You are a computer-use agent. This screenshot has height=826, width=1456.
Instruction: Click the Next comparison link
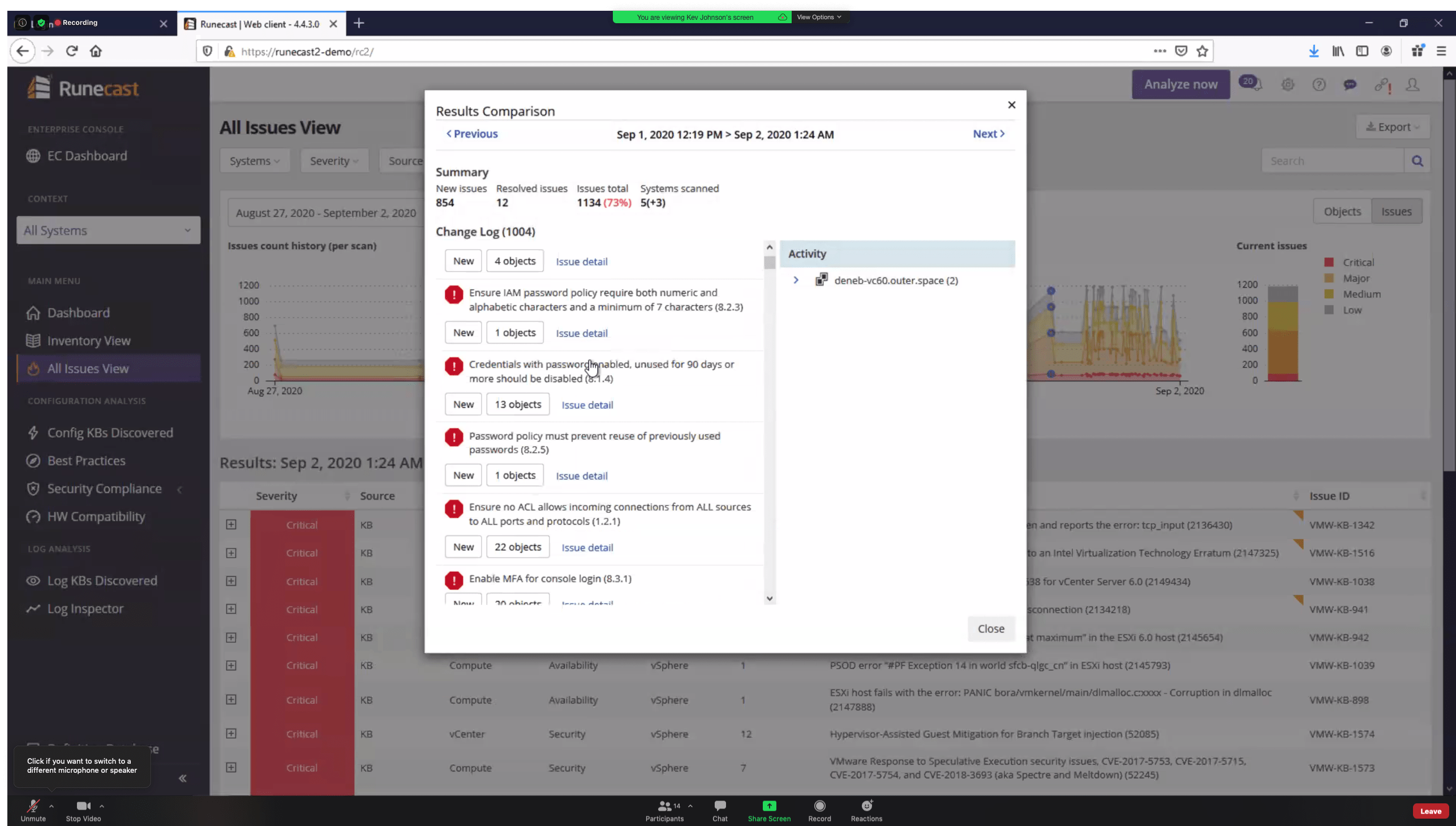click(988, 134)
